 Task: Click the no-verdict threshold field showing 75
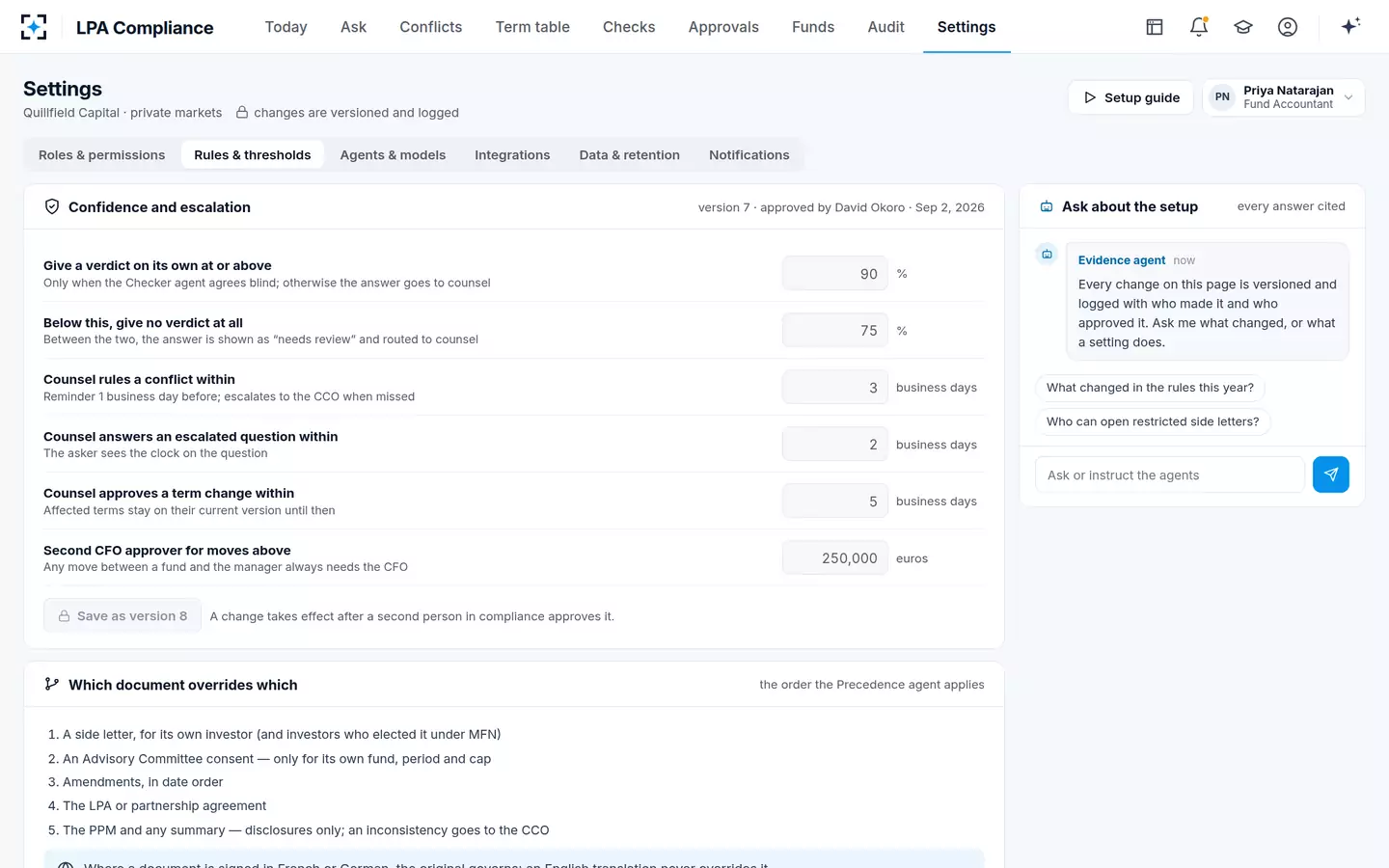point(834,331)
